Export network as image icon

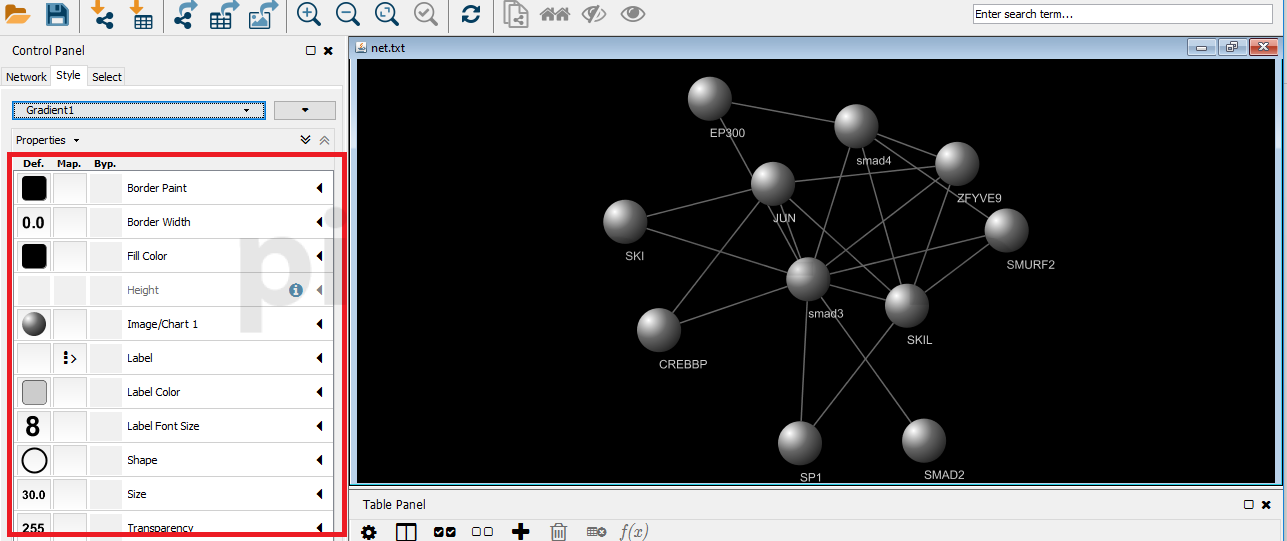coord(264,14)
